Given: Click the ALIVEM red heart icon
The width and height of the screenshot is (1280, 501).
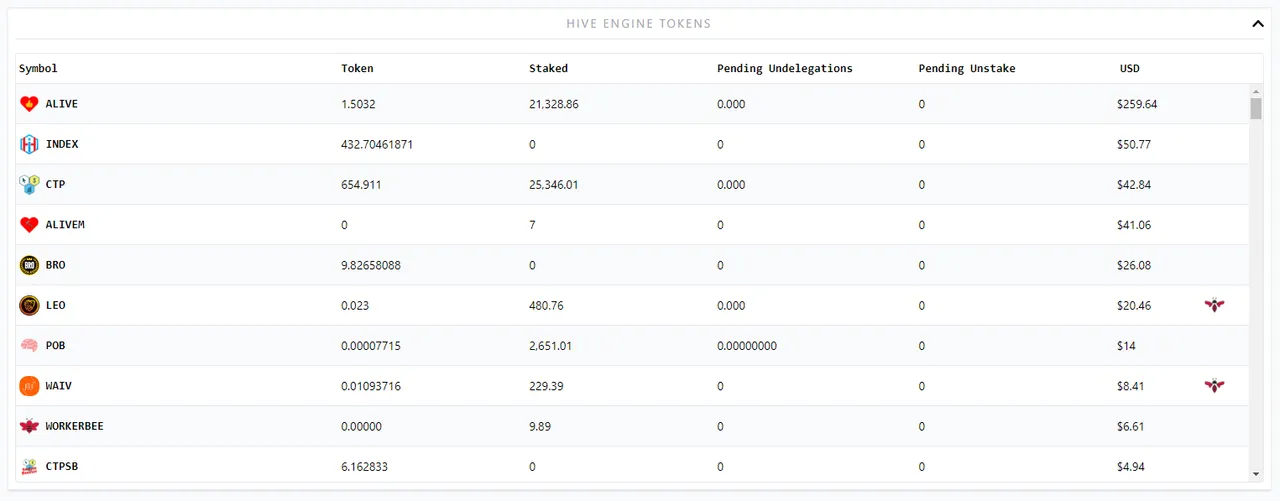Looking at the screenshot, I should [x=29, y=225].
